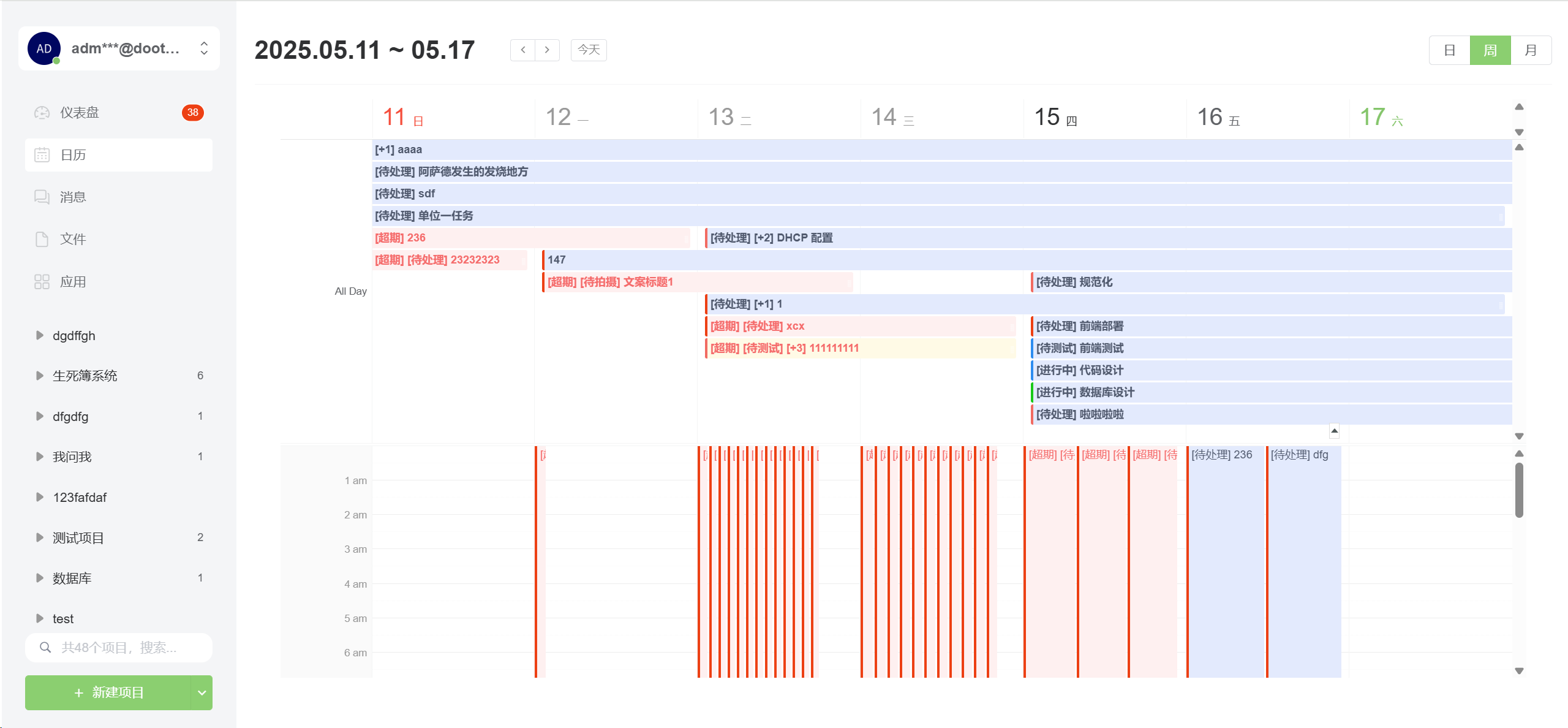Click the calendar icon in sidebar
Viewport: 1568px width, 728px height.
pyautogui.click(x=42, y=155)
